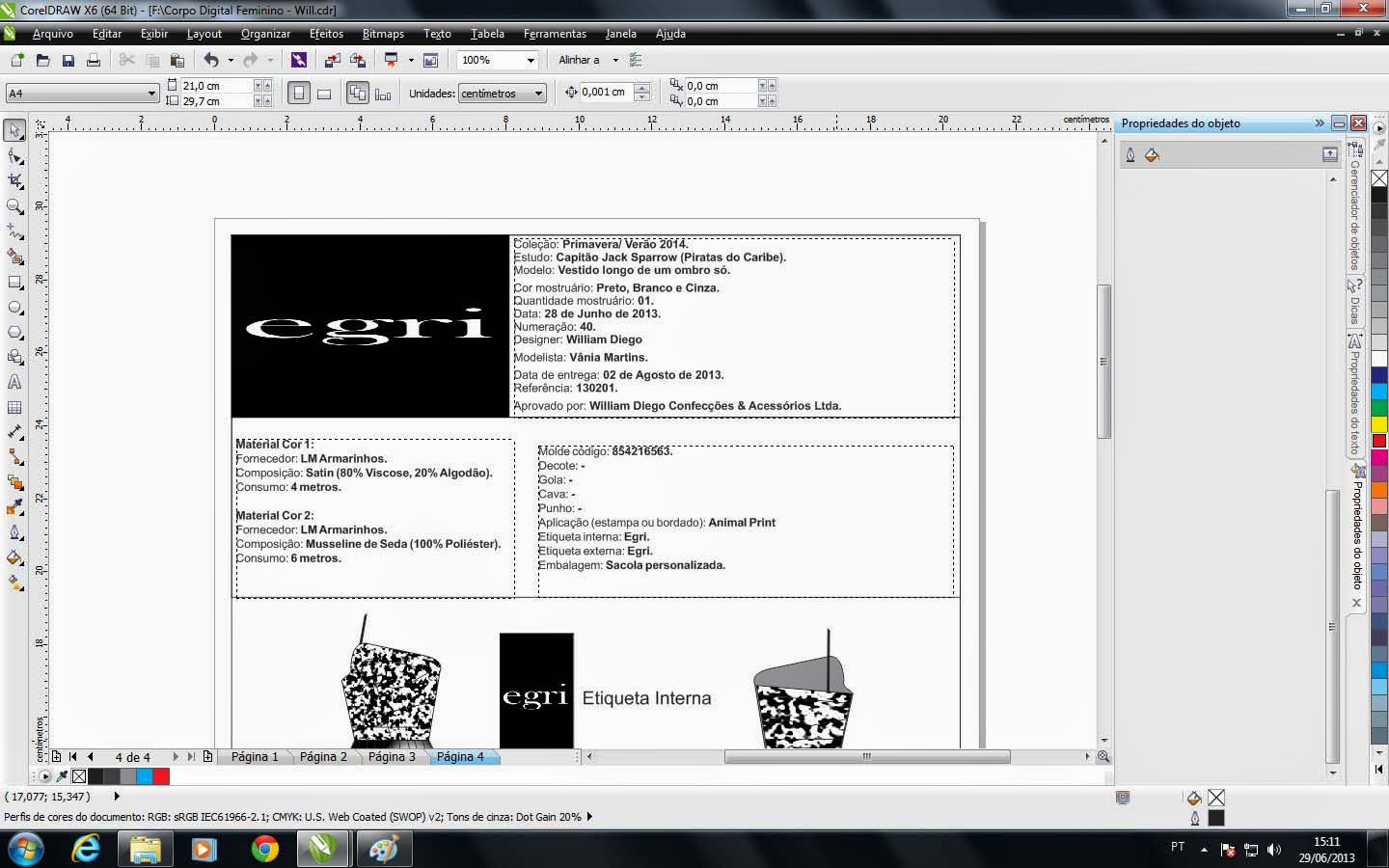
Task: Select the Text tool
Action: coord(14,382)
